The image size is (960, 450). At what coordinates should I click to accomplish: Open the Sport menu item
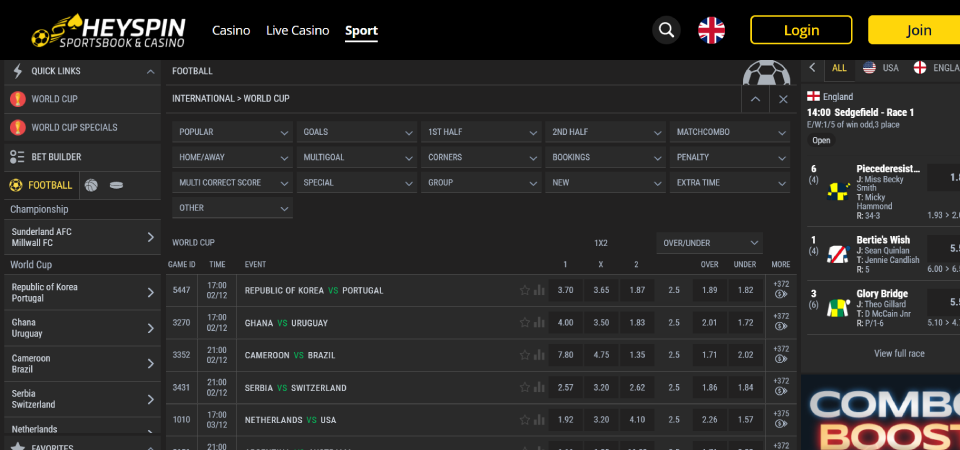[361, 31]
